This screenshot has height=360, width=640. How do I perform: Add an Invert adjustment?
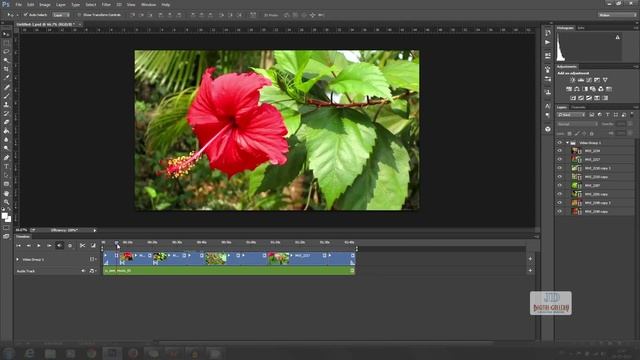pos(573,98)
